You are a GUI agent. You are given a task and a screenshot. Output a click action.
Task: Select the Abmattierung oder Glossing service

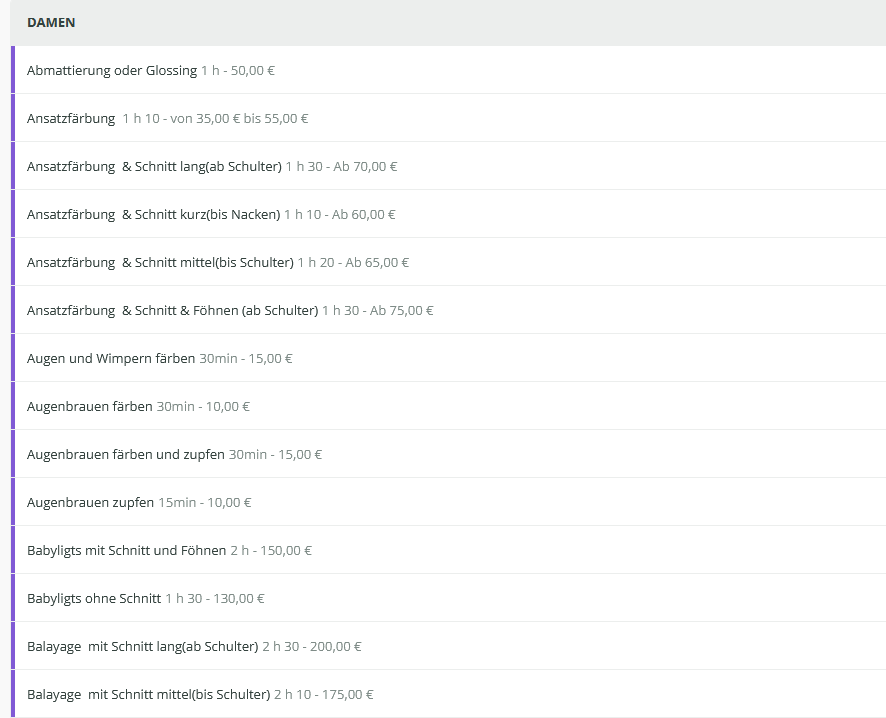tap(112, 71)
